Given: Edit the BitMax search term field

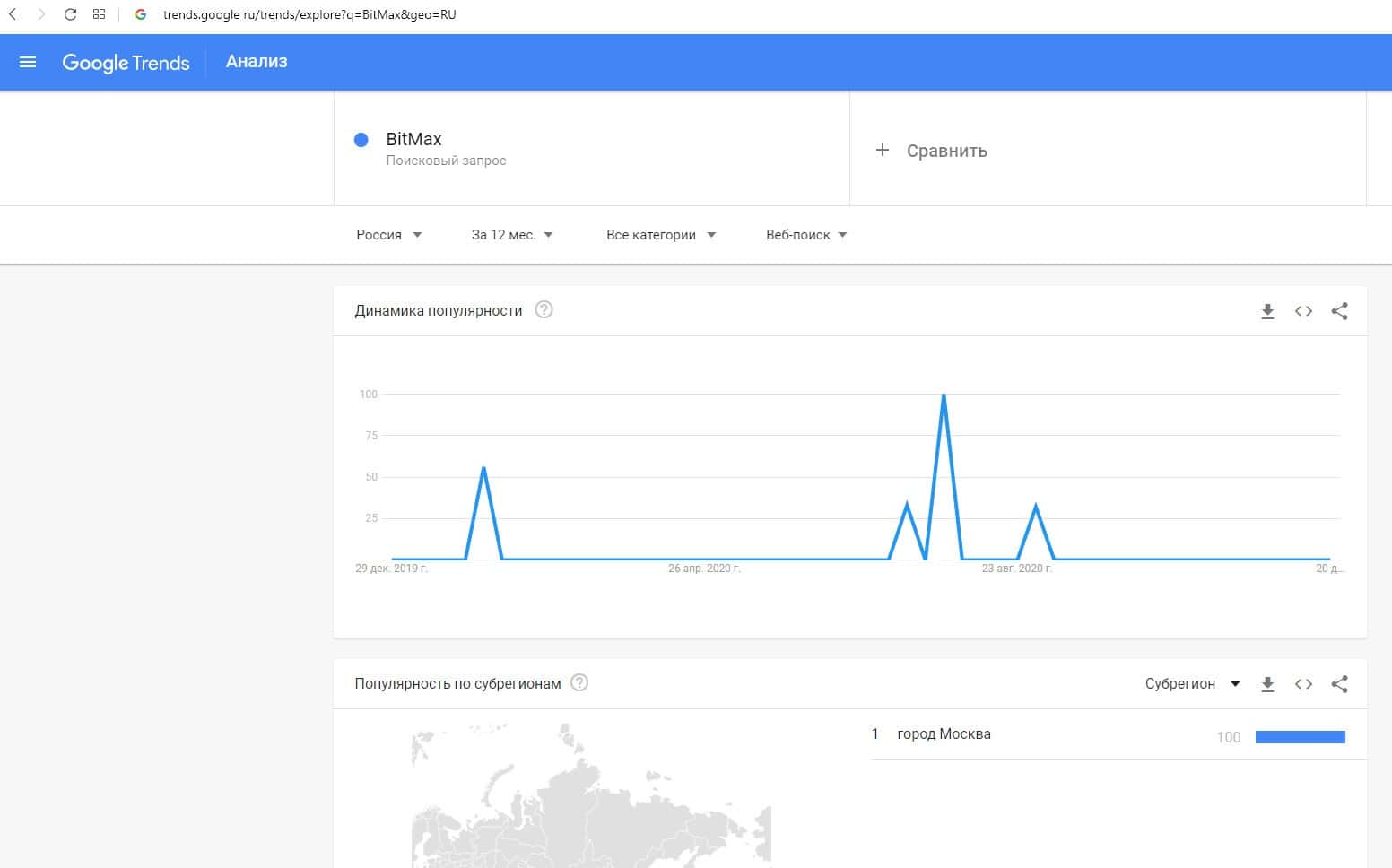Looking at the screenshot, I should pos(592,149).
